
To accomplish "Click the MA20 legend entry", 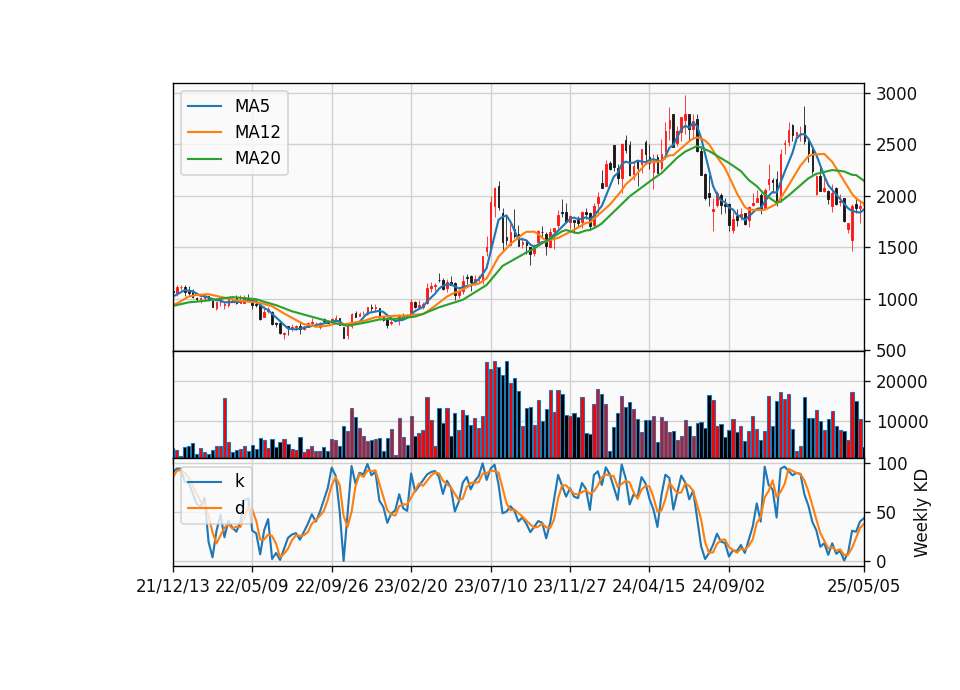I will click(234, 158).
